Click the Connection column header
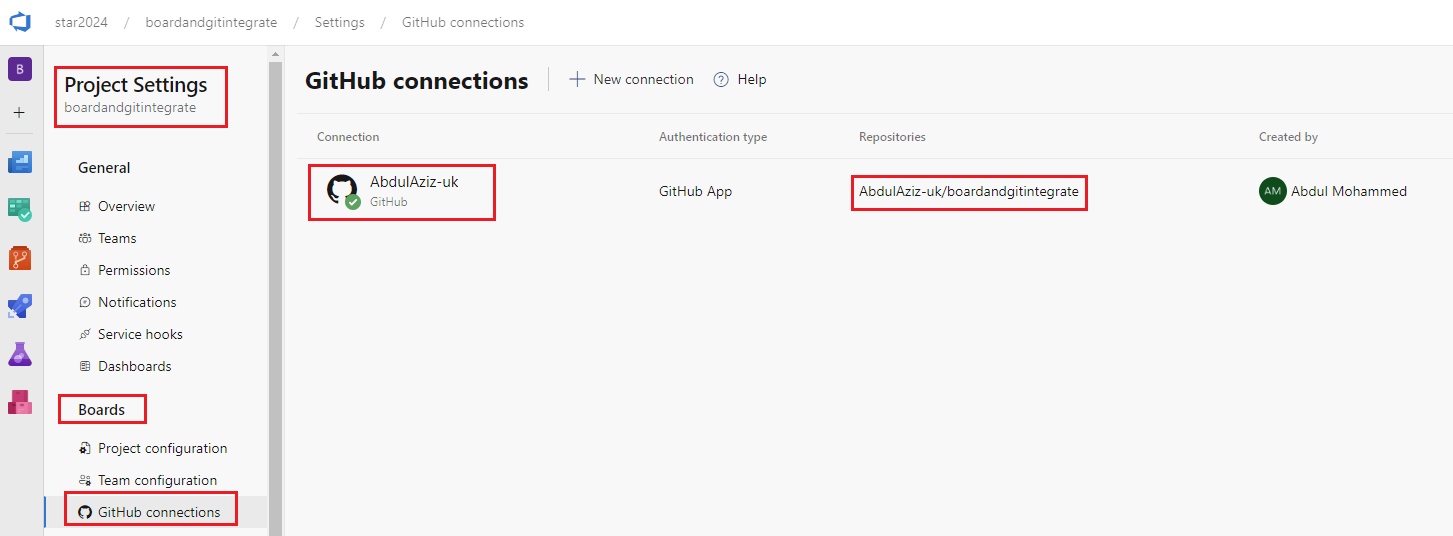Image resolution: width=1453 pixels, height=536 pixels. pos(348,137)
